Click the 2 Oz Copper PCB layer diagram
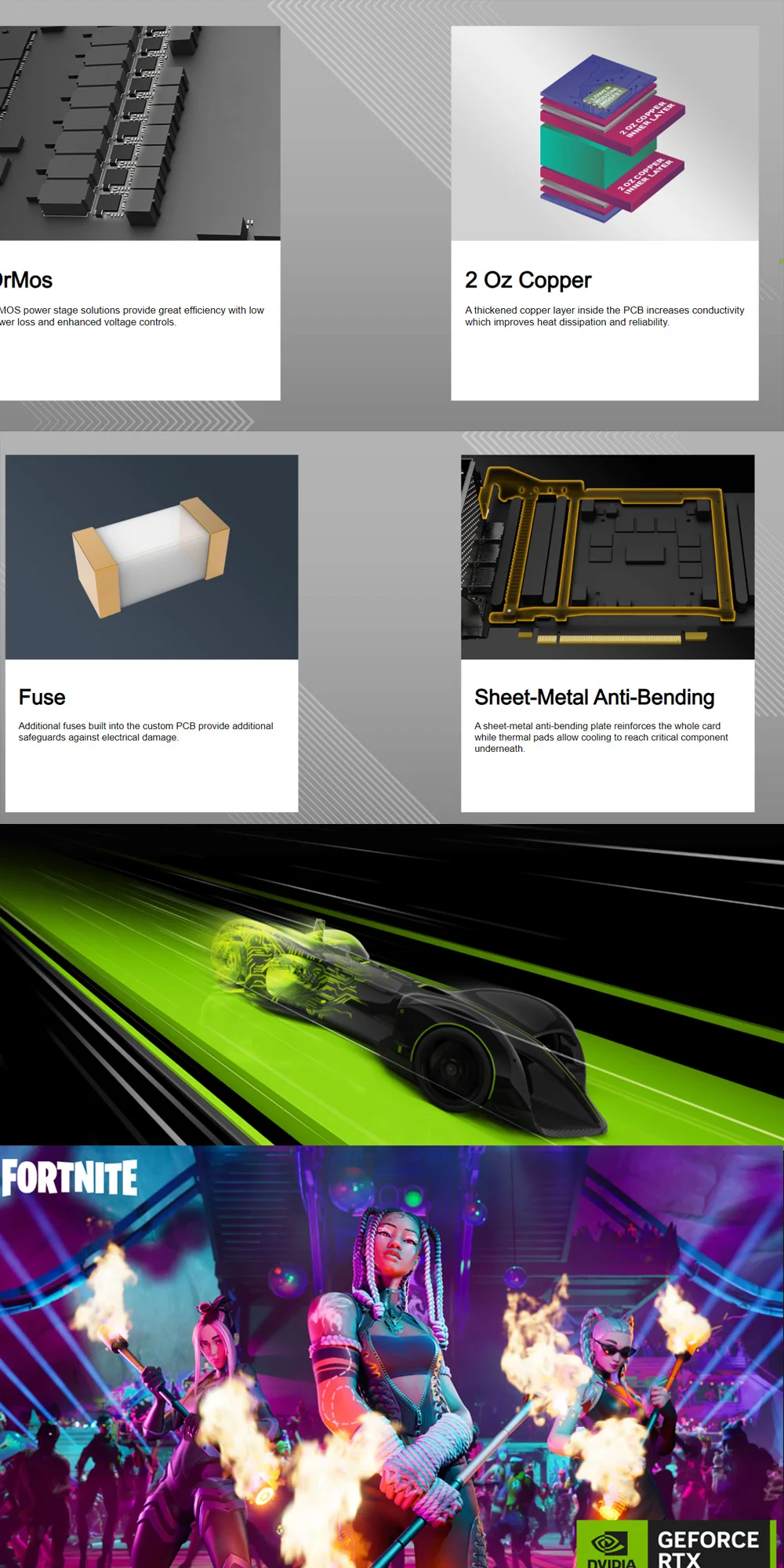 pos(604,133)
